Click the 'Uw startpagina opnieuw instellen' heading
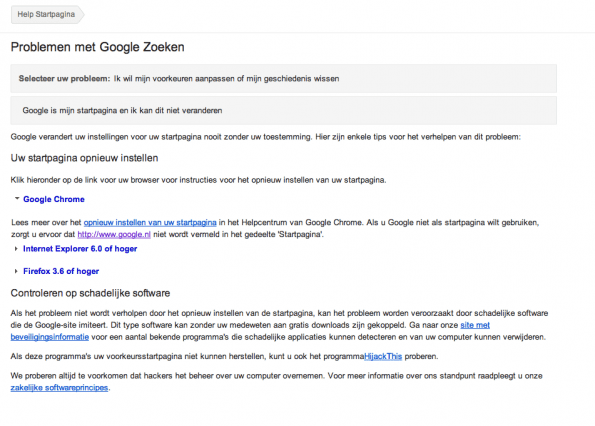Image resolution: width=595 pixels, height=426 pixels. 84,158
